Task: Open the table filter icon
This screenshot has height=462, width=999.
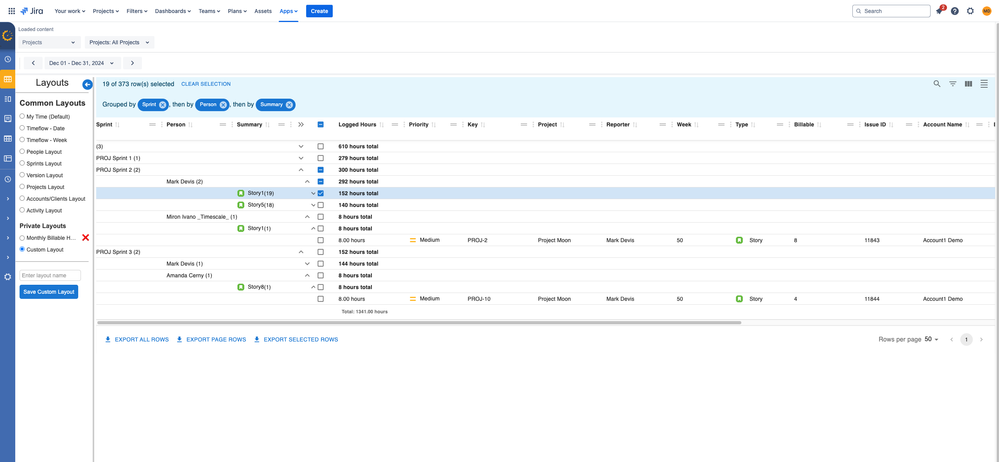Action: (953, 83)
